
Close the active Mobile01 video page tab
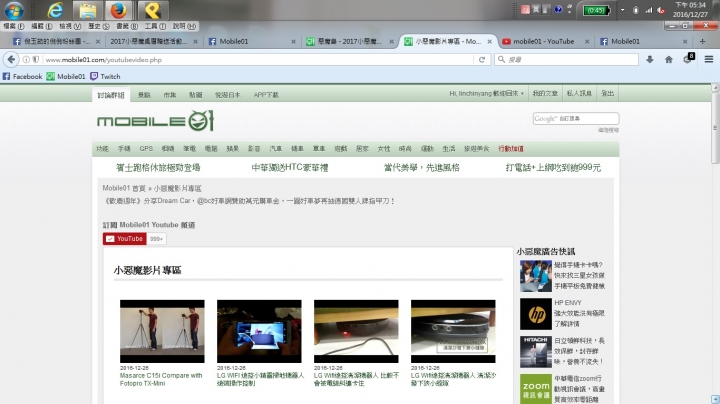coord(489,41)
